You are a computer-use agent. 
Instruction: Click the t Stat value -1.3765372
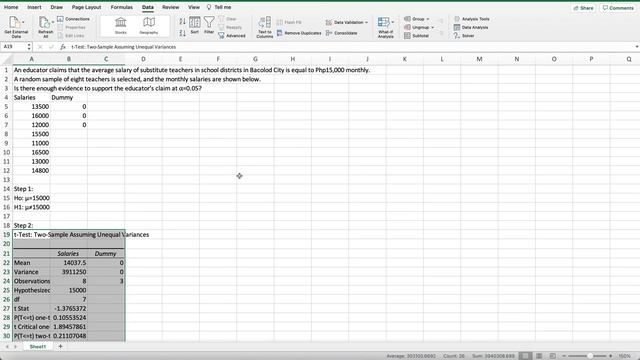[x=69, y=309]
